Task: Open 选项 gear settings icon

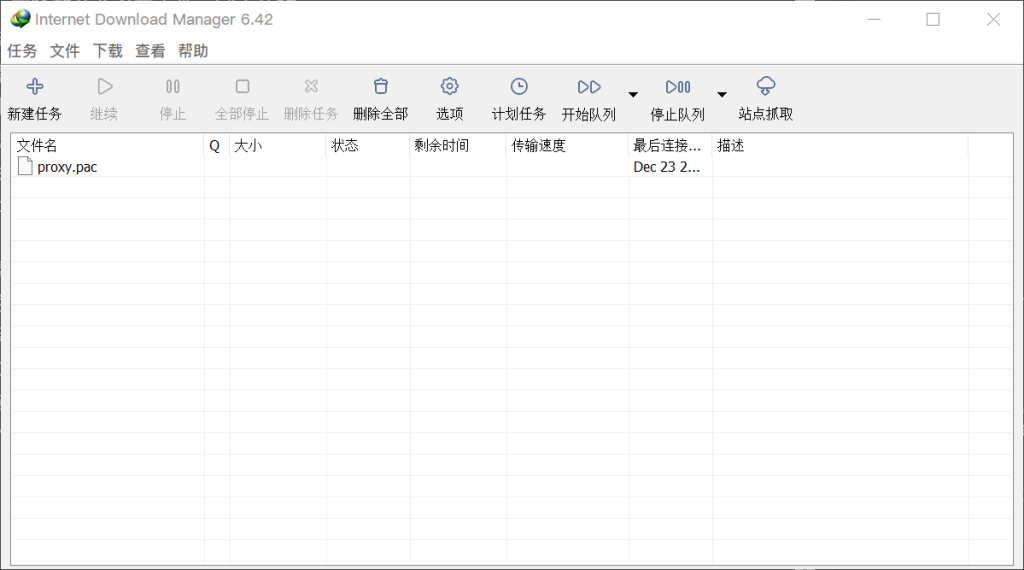Action: tap(449, 87)
